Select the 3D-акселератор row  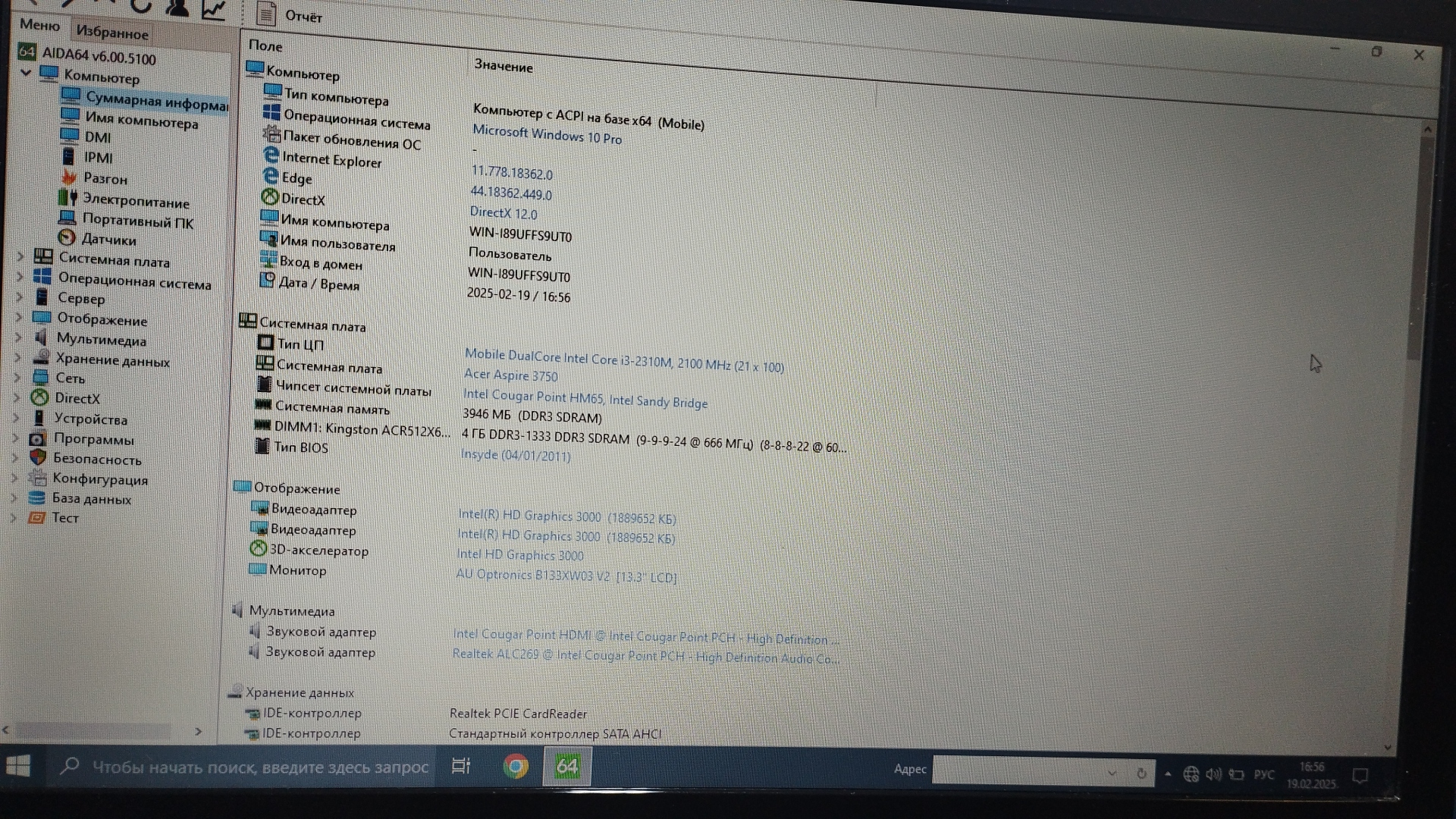point(318,550)
